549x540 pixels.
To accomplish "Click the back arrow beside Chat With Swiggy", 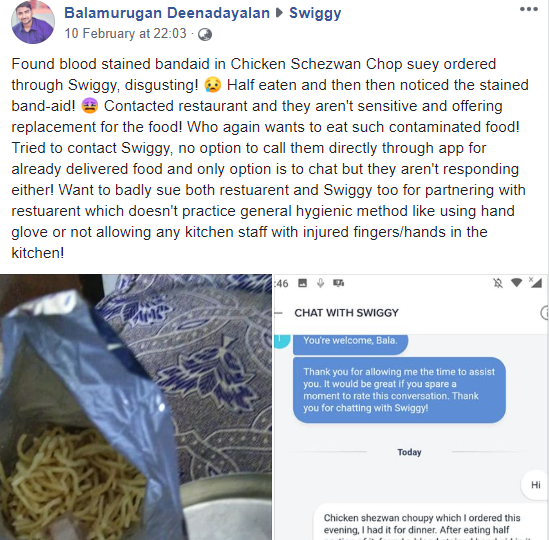I will pos(278,313).
